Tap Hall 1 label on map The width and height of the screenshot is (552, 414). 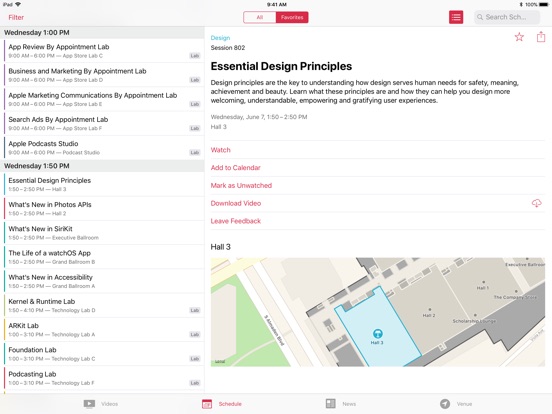click(483, 288)
